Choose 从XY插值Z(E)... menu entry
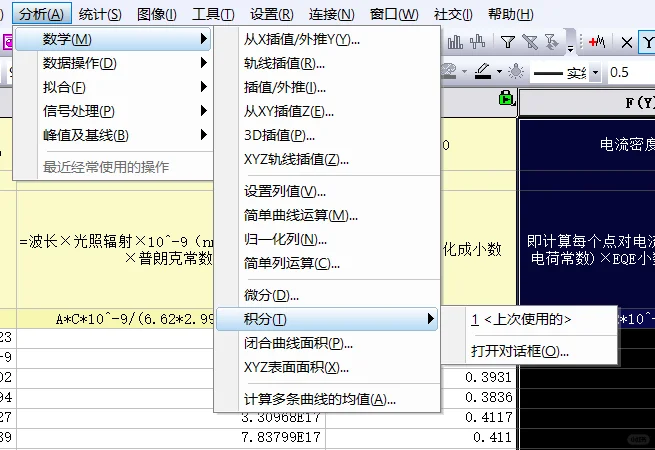Viewport: 655px width, 450px height. [327, 111]
